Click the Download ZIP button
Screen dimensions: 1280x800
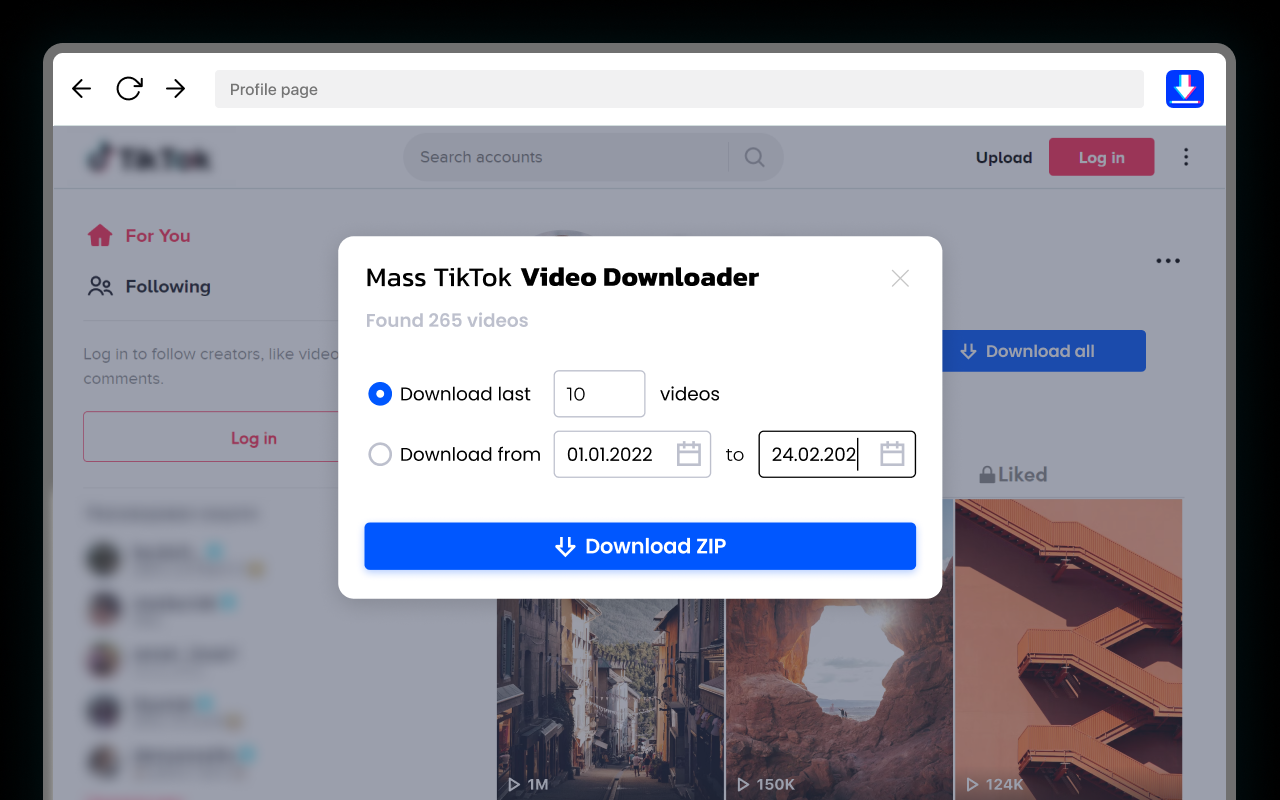click(640, 546)
